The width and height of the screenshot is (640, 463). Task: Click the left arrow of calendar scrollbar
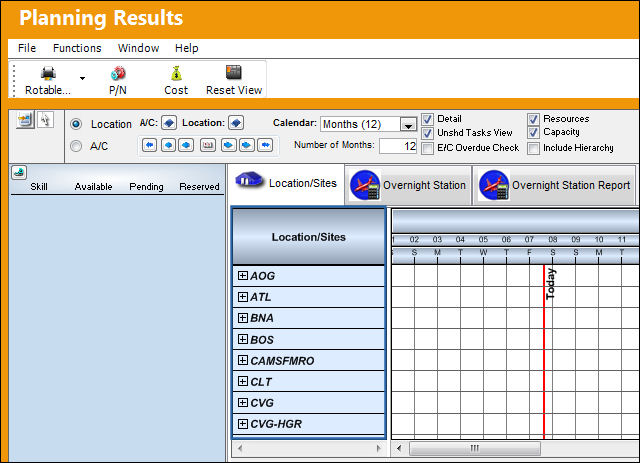[399, 448]
